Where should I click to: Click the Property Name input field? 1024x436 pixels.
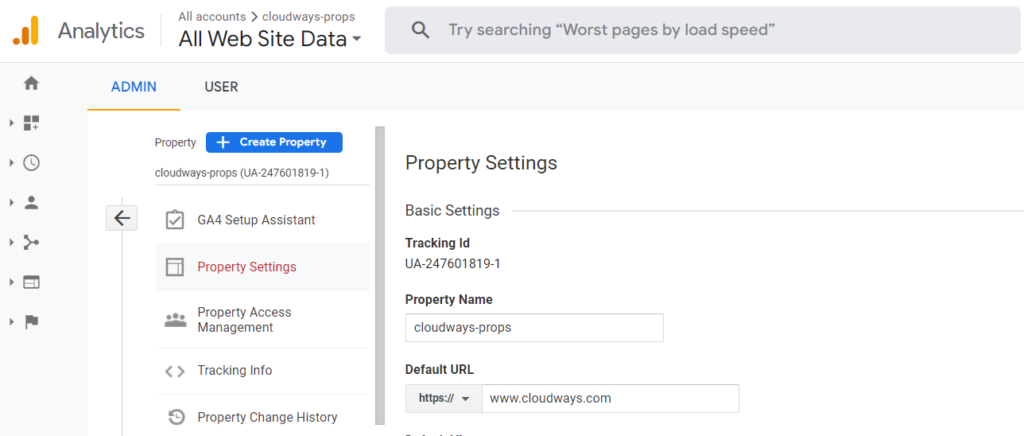pos(534,328)
